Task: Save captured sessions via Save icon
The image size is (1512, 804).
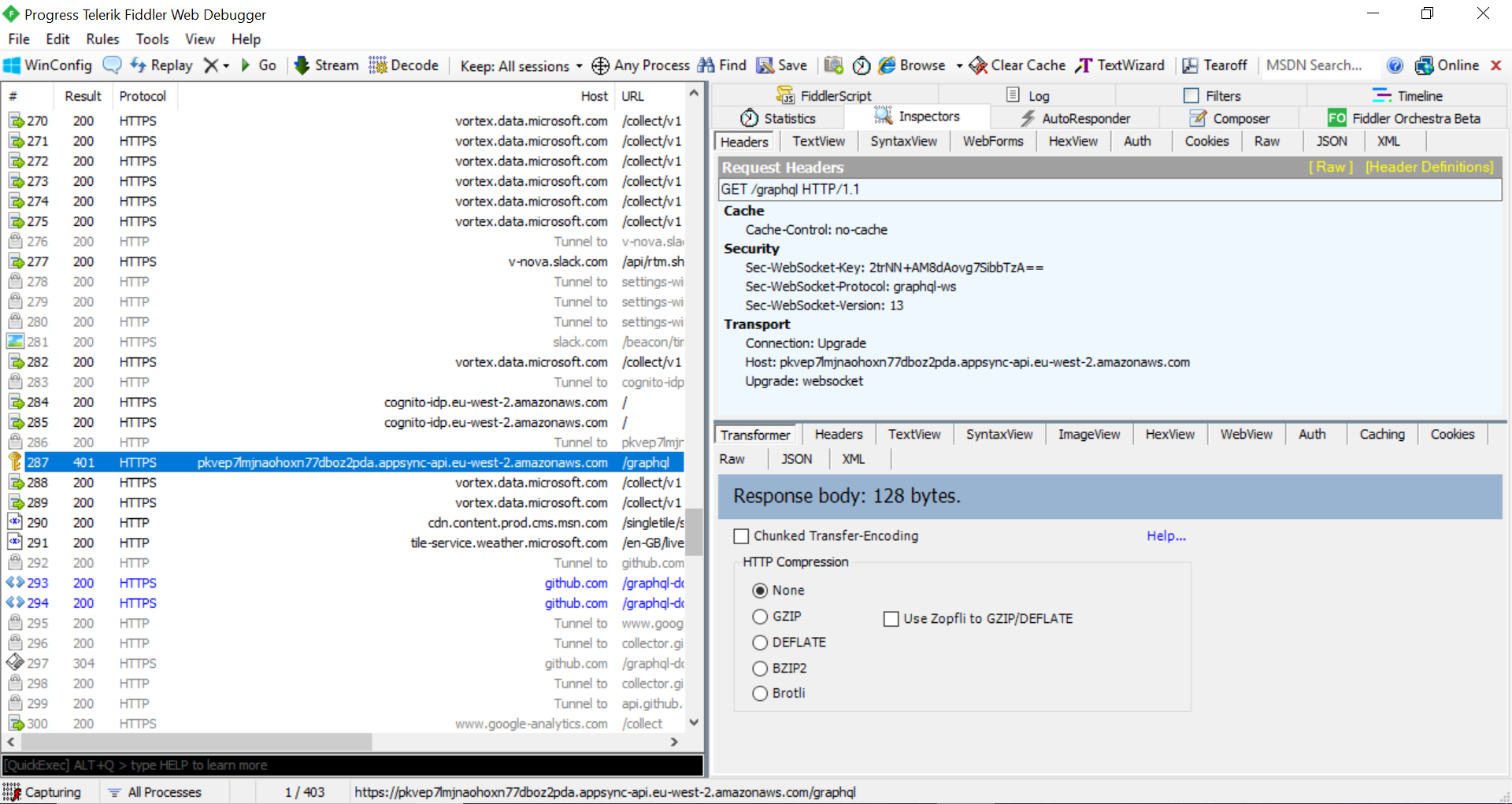Action: 781,65
